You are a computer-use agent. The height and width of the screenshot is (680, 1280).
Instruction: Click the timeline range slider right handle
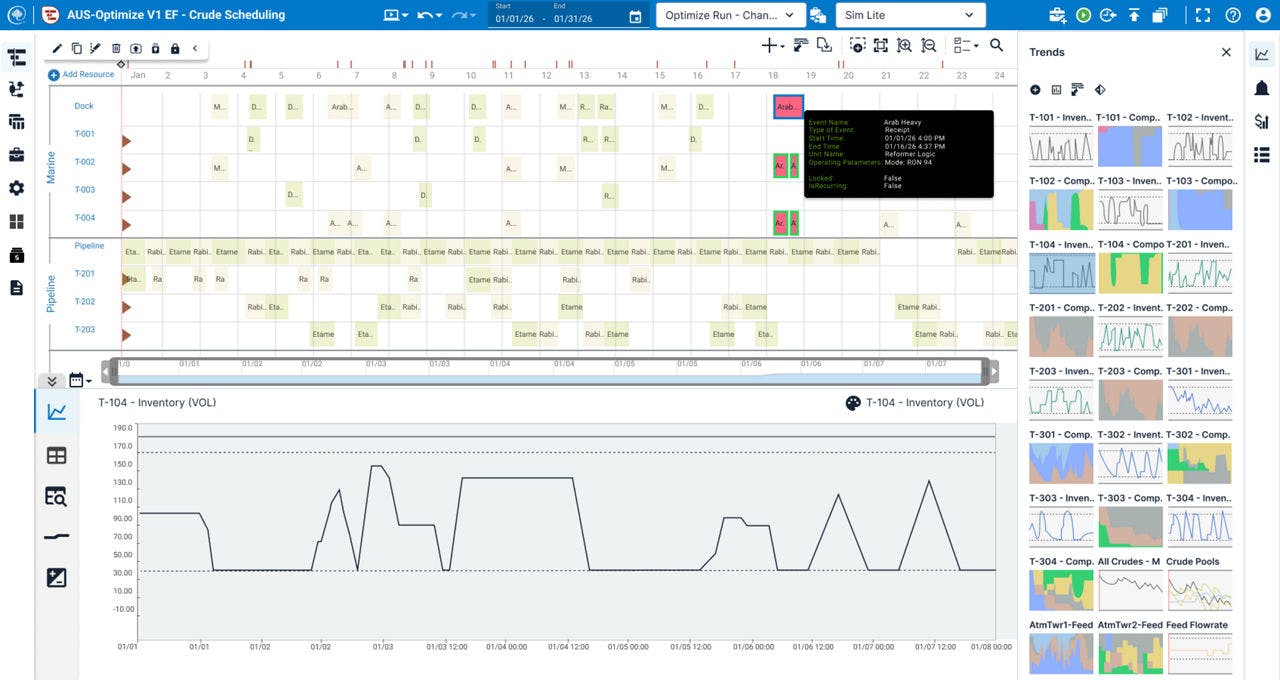985,370
